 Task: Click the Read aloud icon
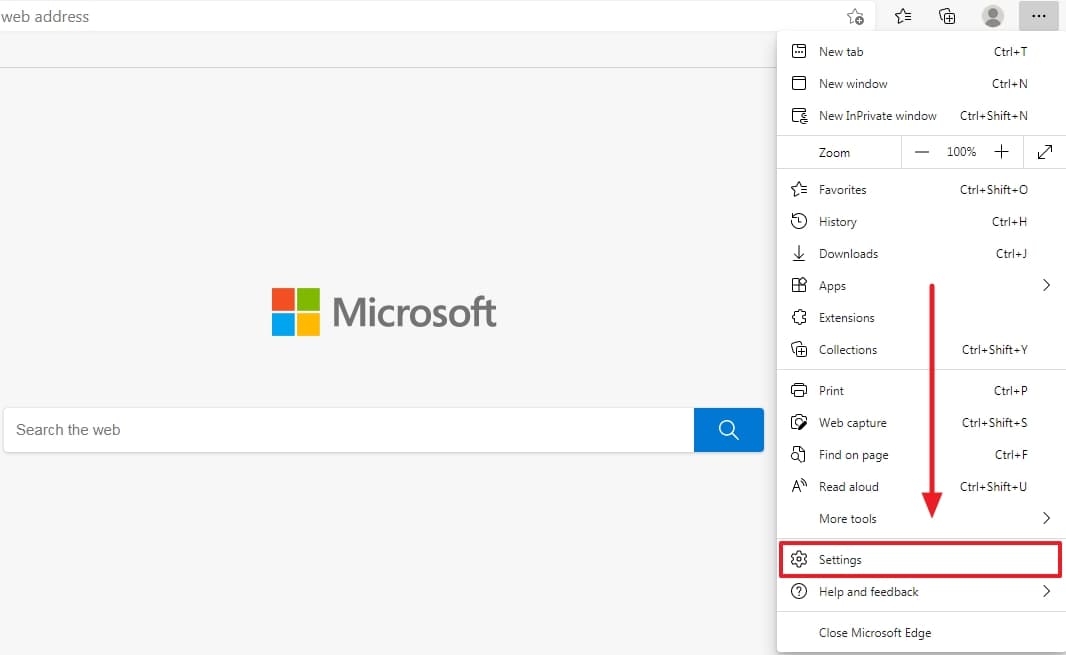[799, 486]
